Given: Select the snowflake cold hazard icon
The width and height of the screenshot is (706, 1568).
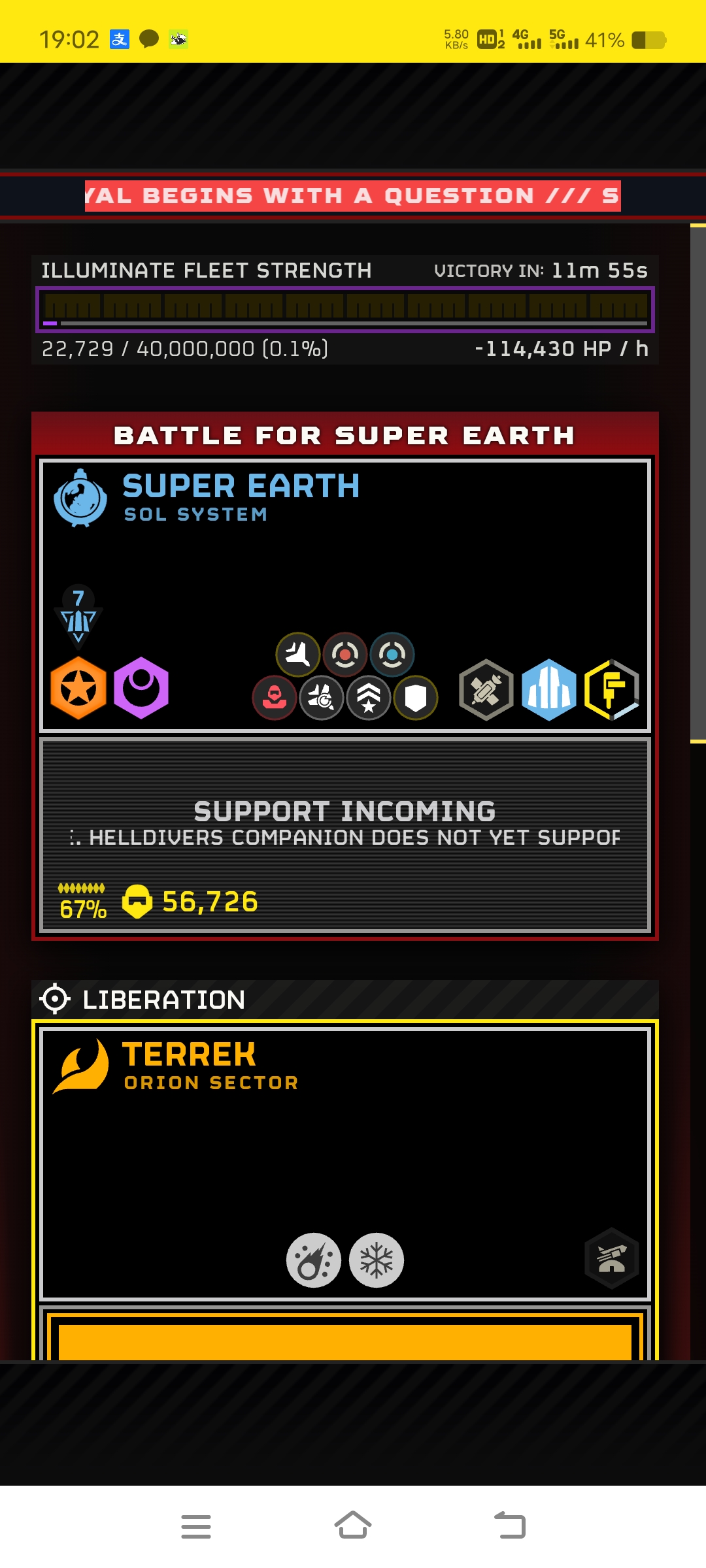Looking at the screenshot, I should pyautogui.click(x=377, y=1260).
